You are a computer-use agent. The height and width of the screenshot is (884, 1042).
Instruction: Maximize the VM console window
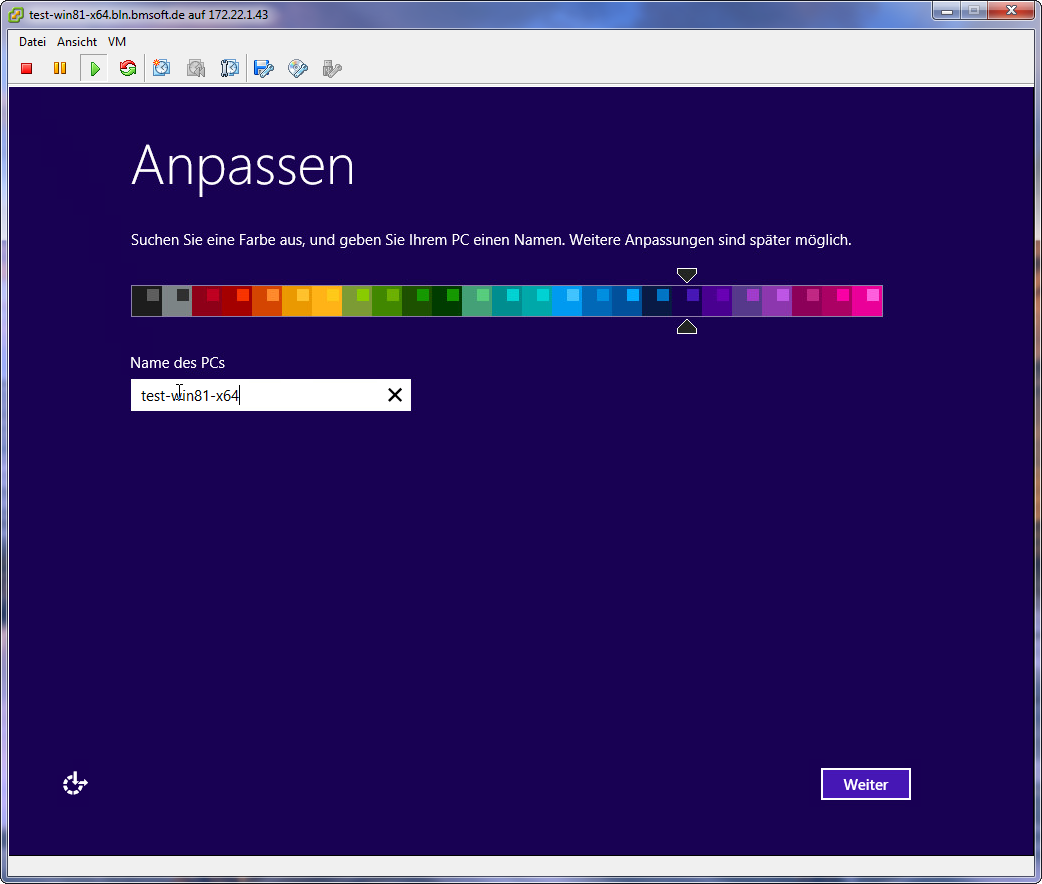974,11
